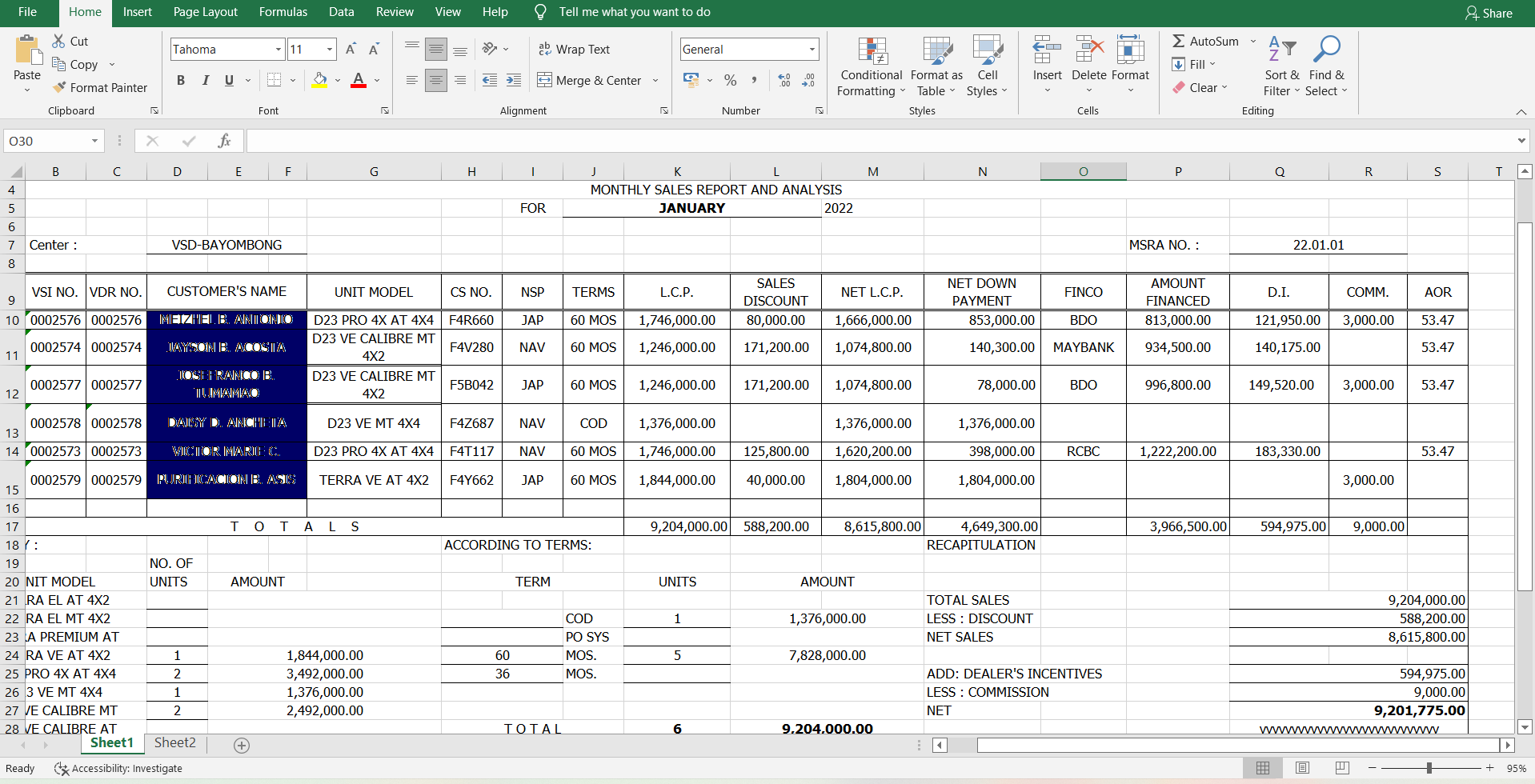Apply the Borders icon

pos(274,80)
